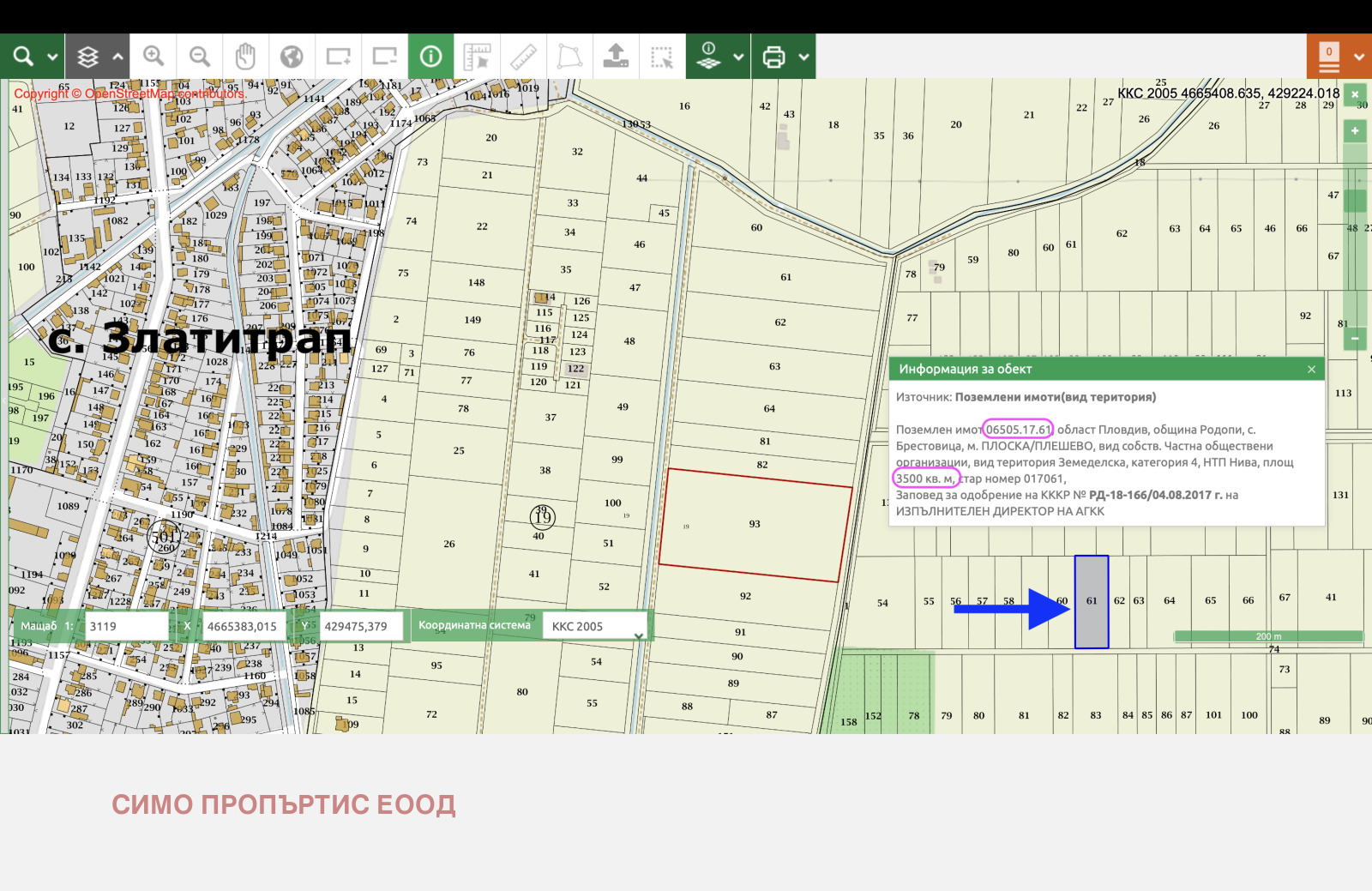
Task: Click the magnifier search icon
Action: click(23, 57)
